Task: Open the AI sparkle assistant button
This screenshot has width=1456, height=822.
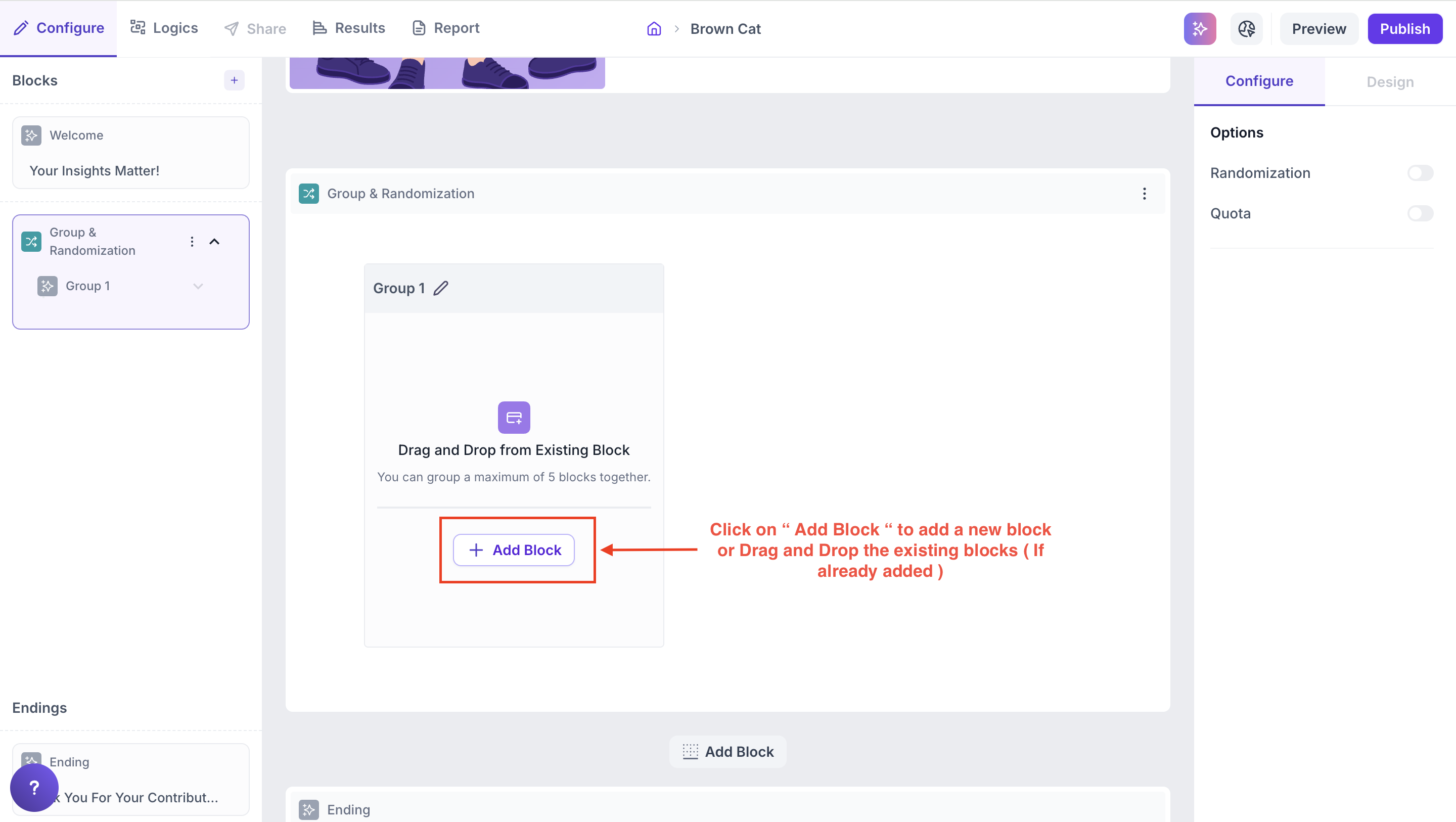Action: 1199,29
